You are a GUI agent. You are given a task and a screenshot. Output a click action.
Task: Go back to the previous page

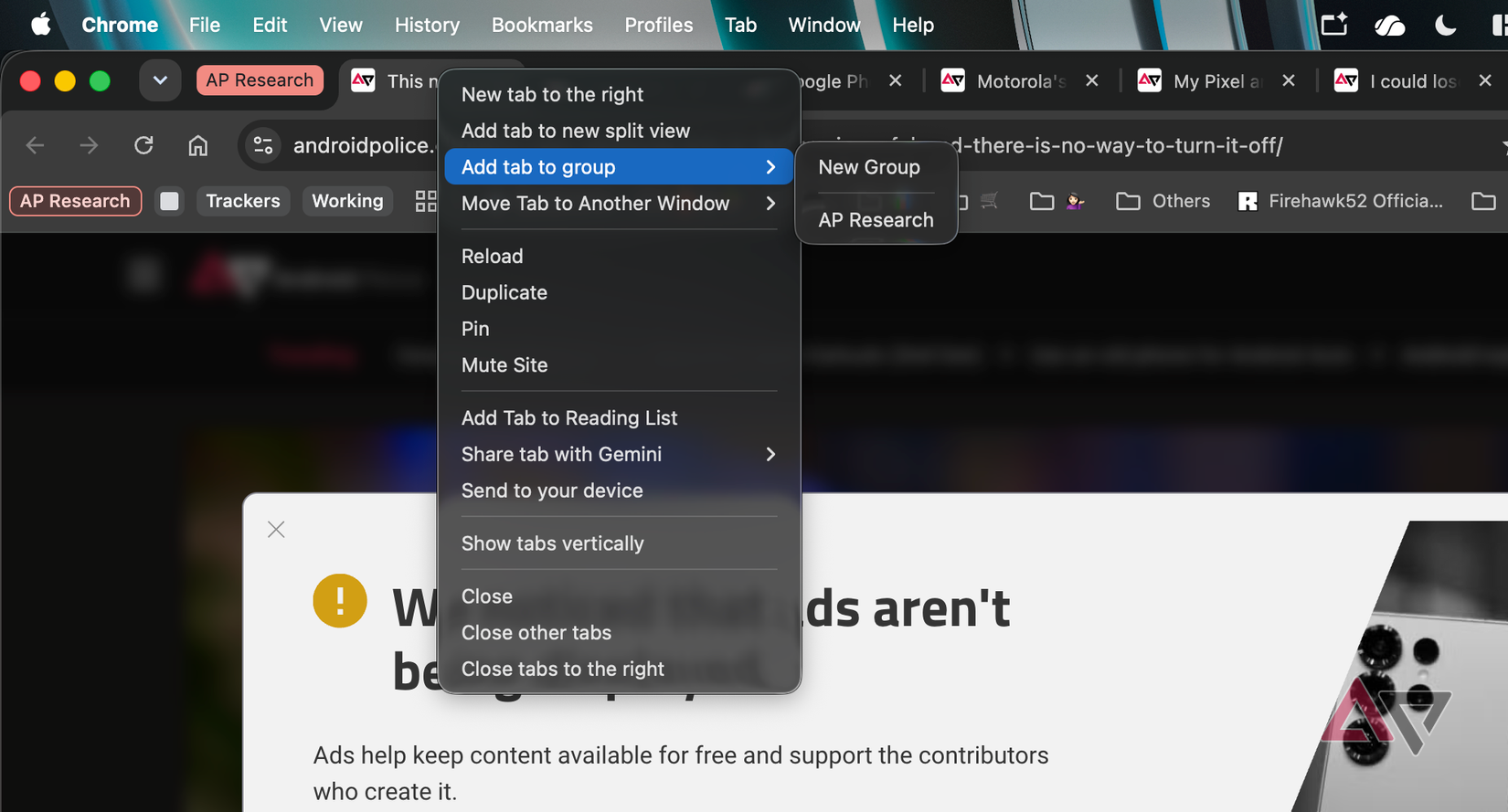tap(35, 145)
